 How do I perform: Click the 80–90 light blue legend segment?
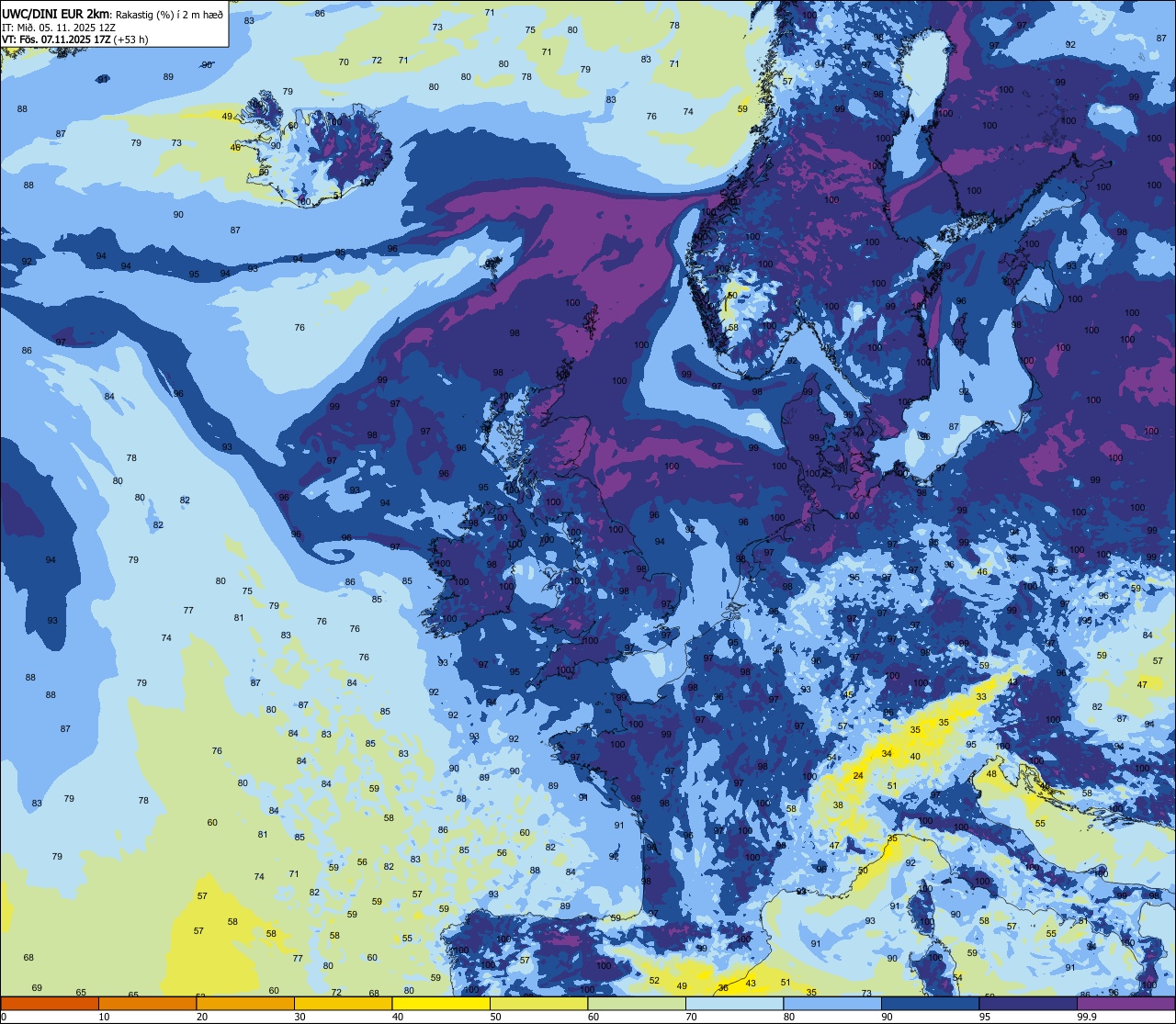click(x=832, y=1003)
